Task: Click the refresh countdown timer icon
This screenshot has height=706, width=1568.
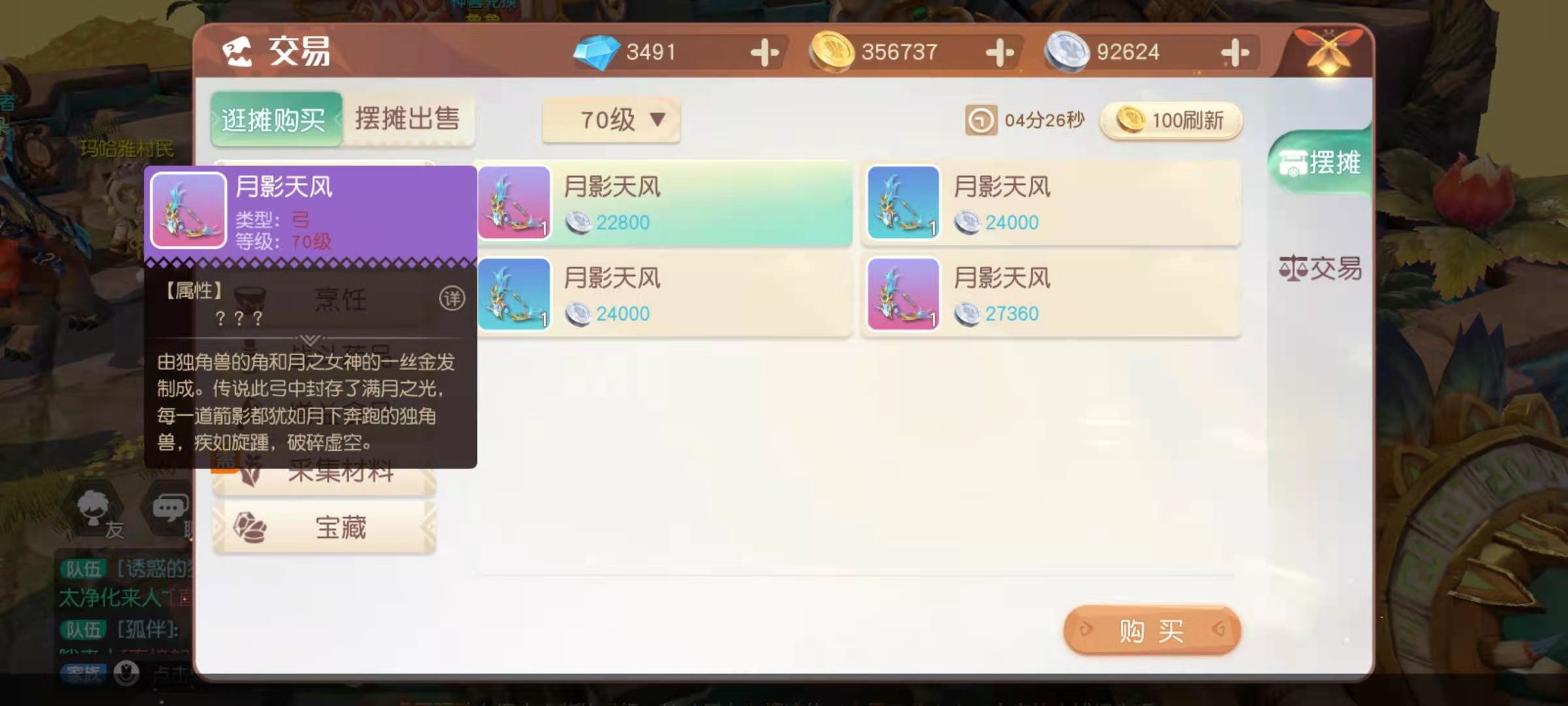Action: coord(980,120)
